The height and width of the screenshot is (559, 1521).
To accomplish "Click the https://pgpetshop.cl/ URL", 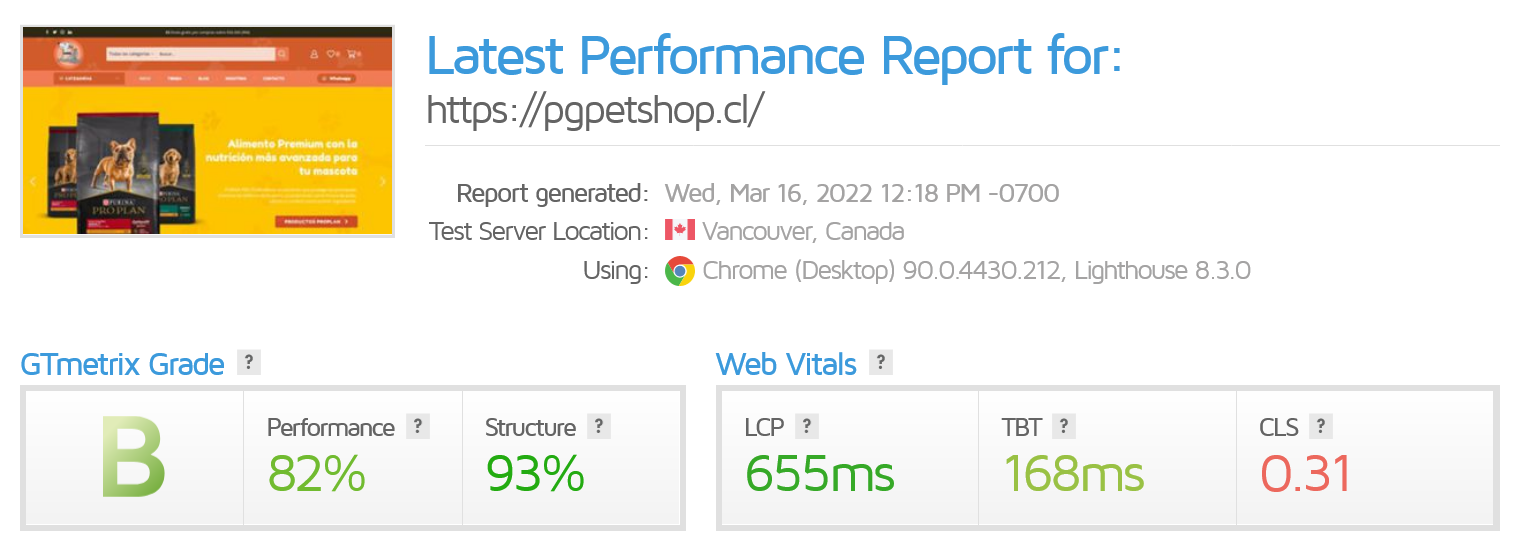I will click(595, 110).
